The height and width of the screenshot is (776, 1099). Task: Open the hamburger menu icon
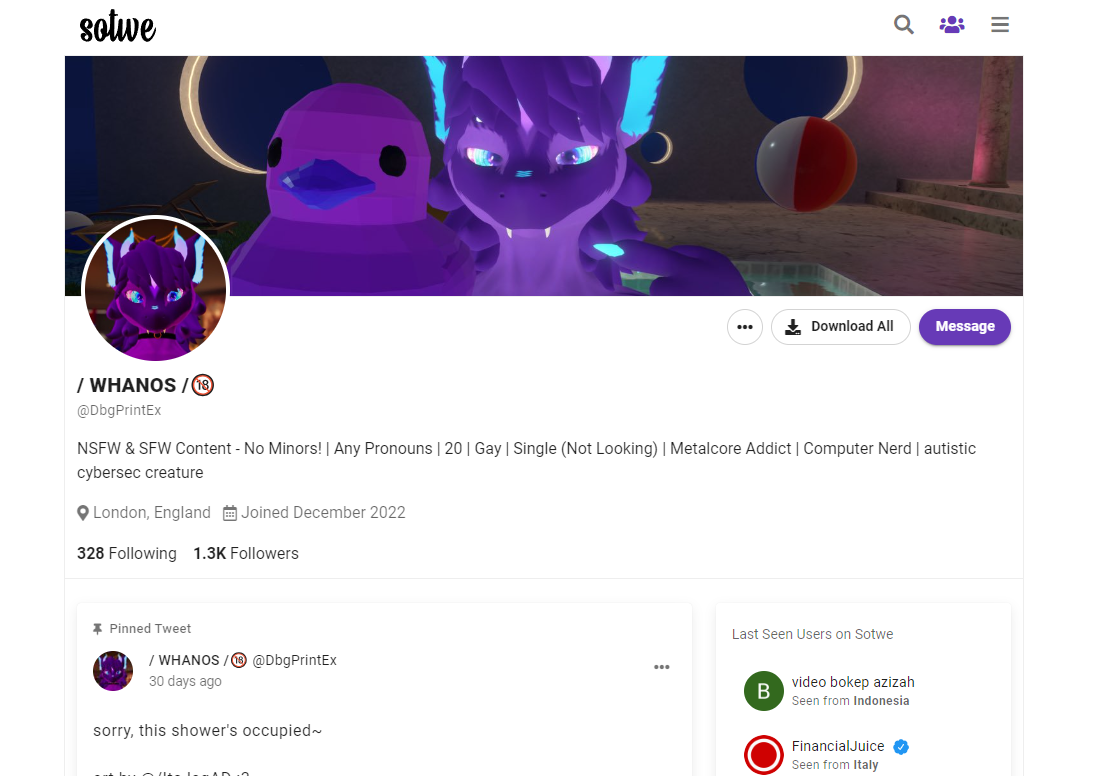1000,25
